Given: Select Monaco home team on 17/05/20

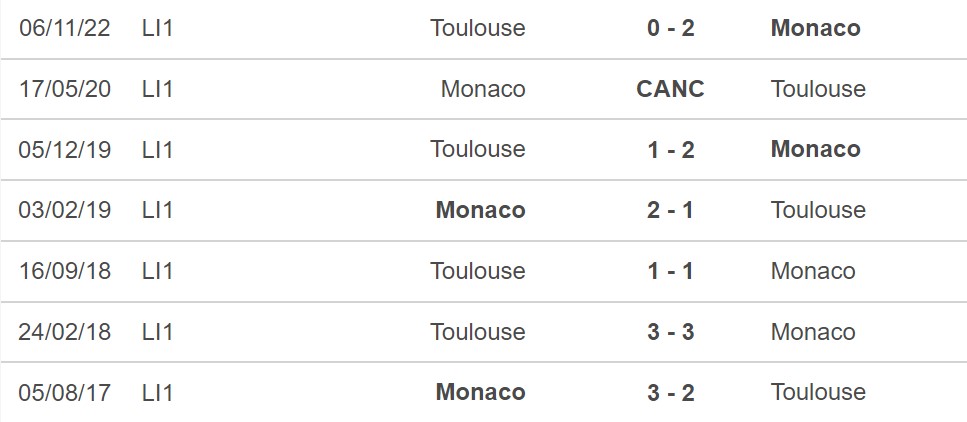Looking at the screenshot, I should [483, 89].
